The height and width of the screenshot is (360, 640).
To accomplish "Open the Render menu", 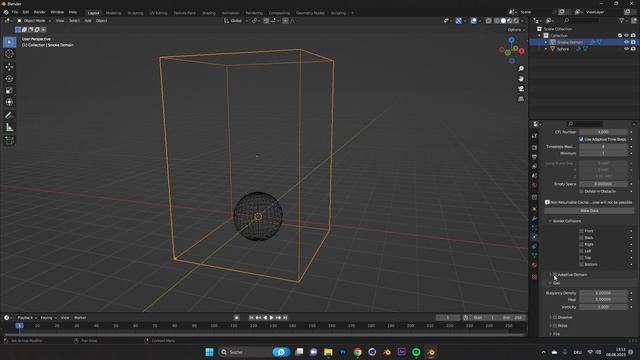I will (x=40, y=12).
